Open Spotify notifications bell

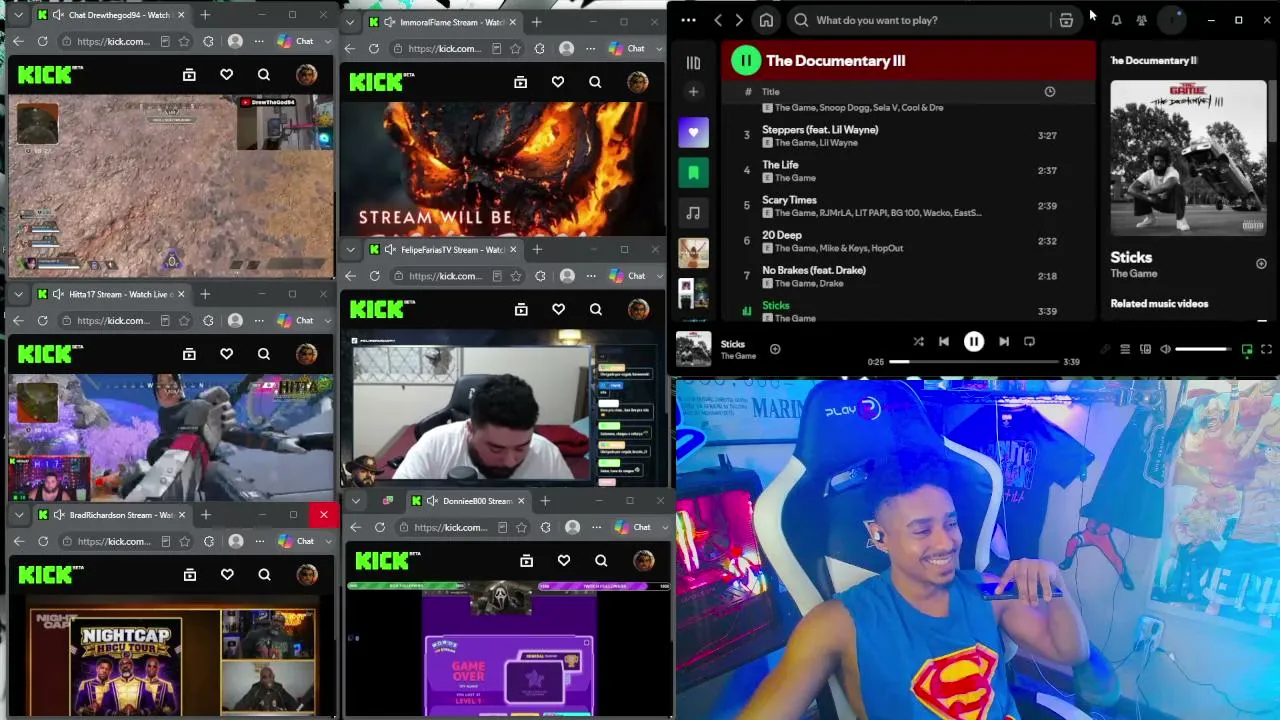coord(1116,20)
